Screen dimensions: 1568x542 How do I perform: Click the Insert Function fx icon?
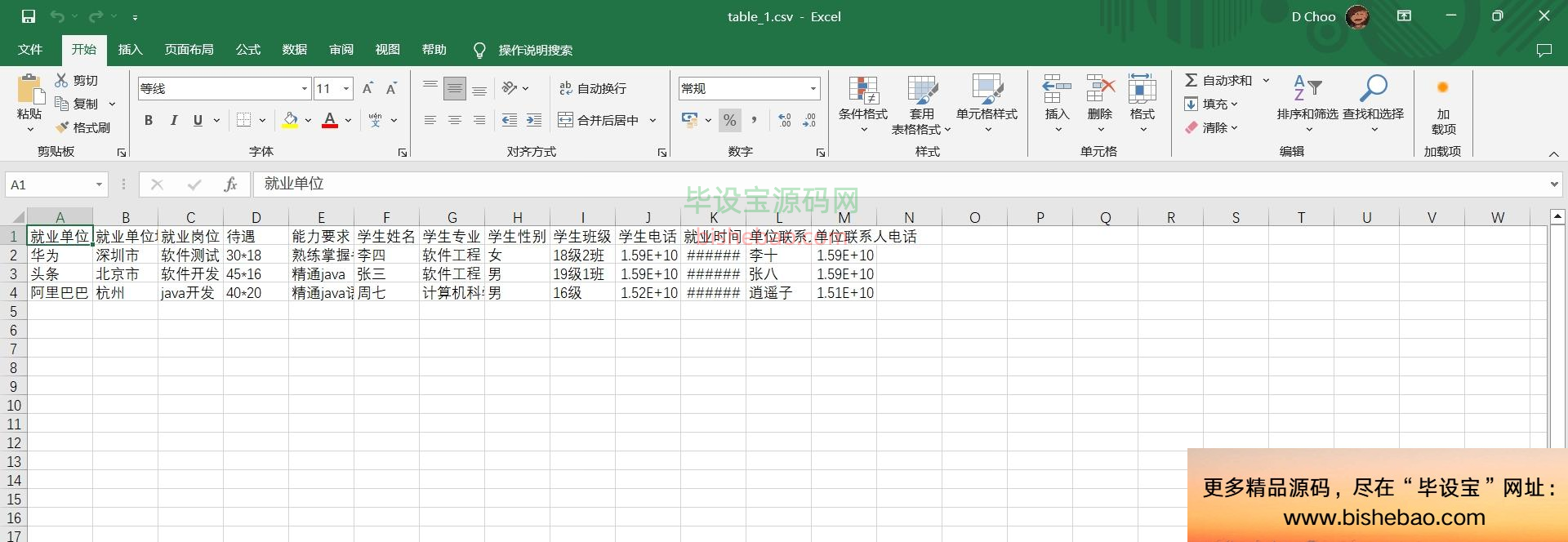(x=230, y=184)
